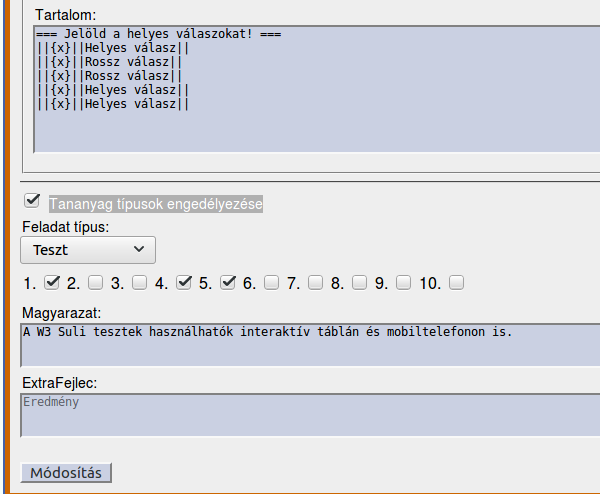Image resolution: width=600 pixels, height=494 pixels.
Task: Check answer checkbox number 2
Action: click(95, 282)
